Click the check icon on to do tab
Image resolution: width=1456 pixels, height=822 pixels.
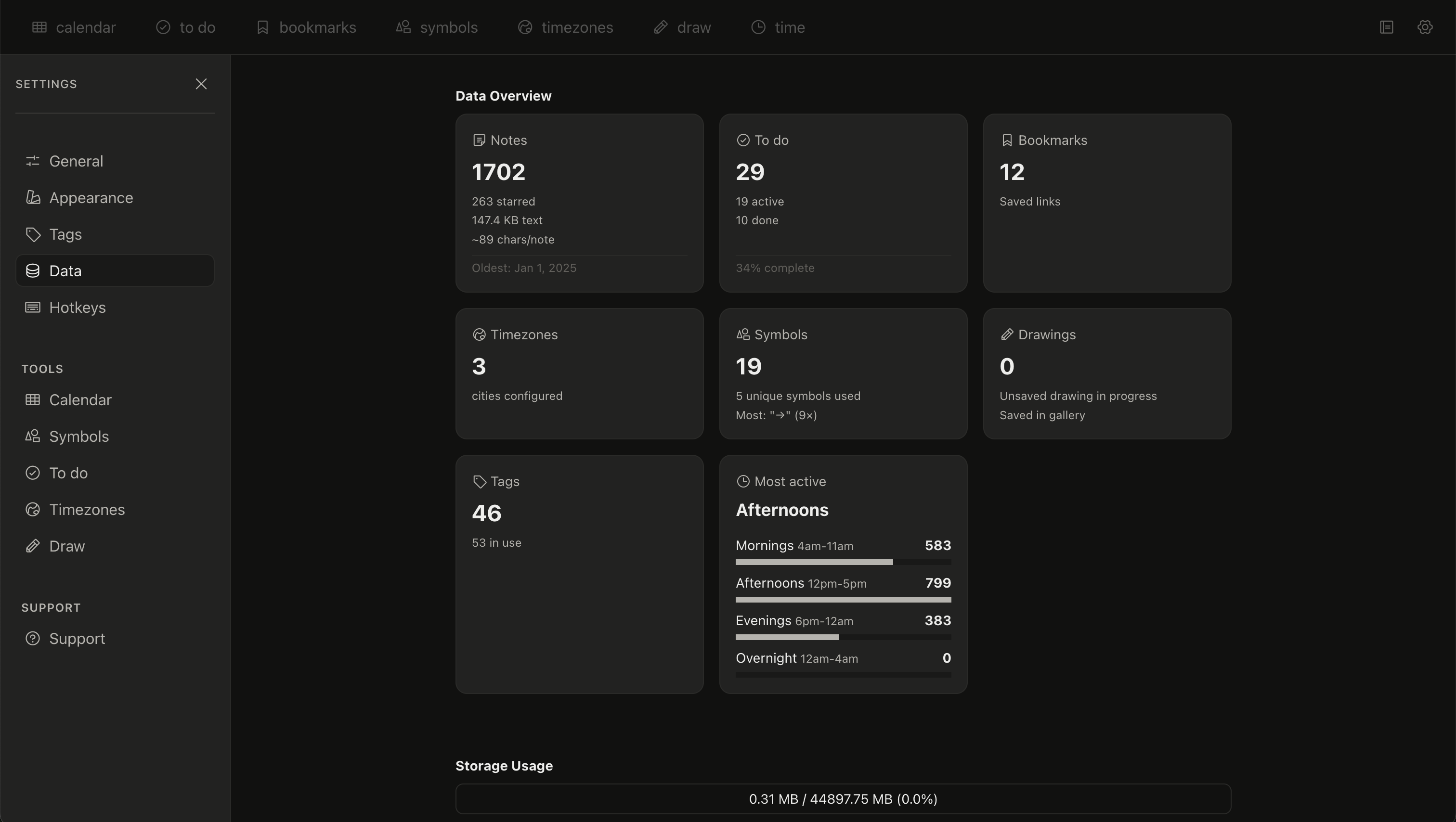[163, 27]
